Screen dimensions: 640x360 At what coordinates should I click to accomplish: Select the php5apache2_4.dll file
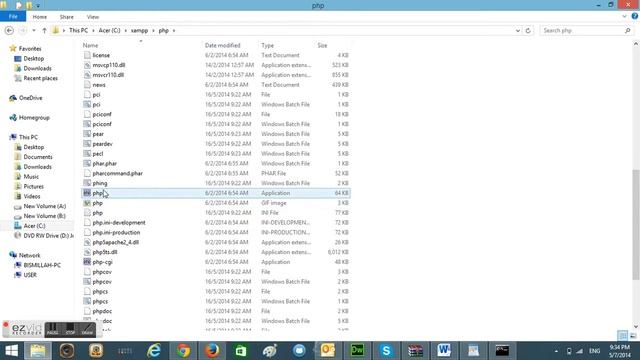(116, 242)
